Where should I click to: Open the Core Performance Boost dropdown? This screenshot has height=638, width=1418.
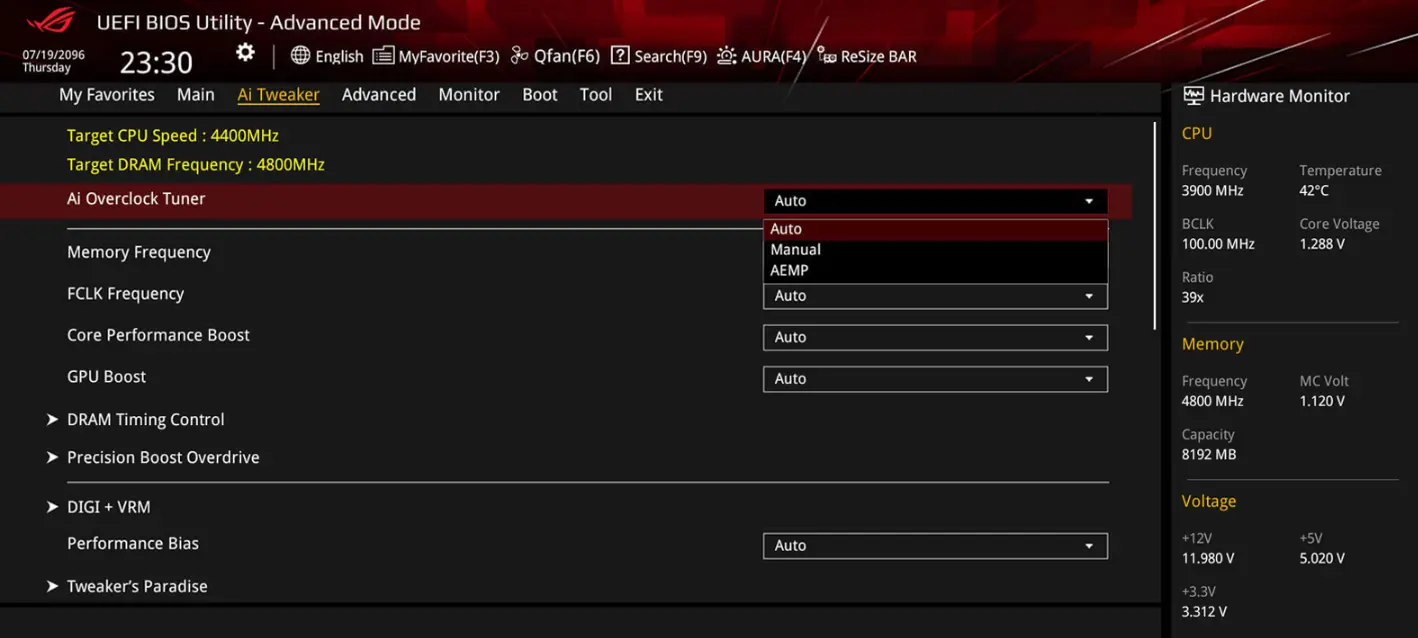pos(934,338)
